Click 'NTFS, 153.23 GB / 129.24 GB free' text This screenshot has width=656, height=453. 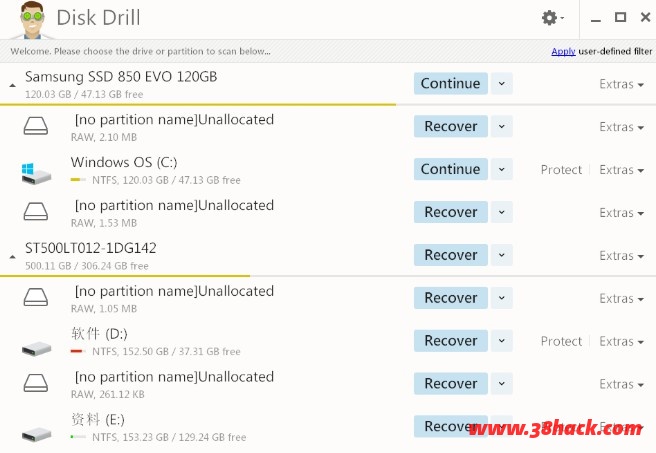tap(169, 437)
